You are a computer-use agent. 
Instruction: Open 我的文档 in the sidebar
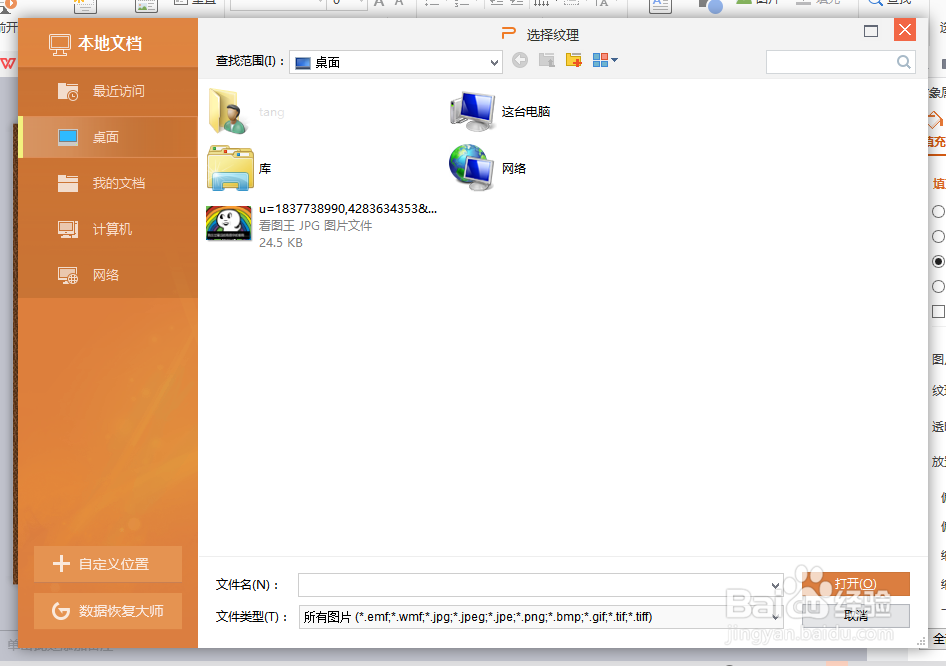(x=108, y=183)
